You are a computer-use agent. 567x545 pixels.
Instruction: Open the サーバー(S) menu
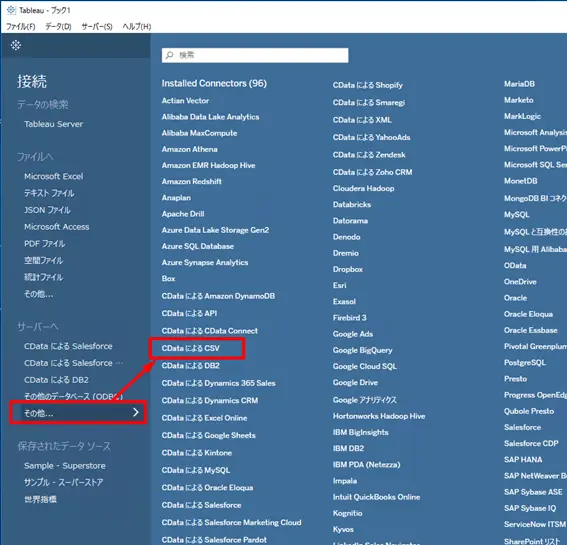click(x=97, y=26)
